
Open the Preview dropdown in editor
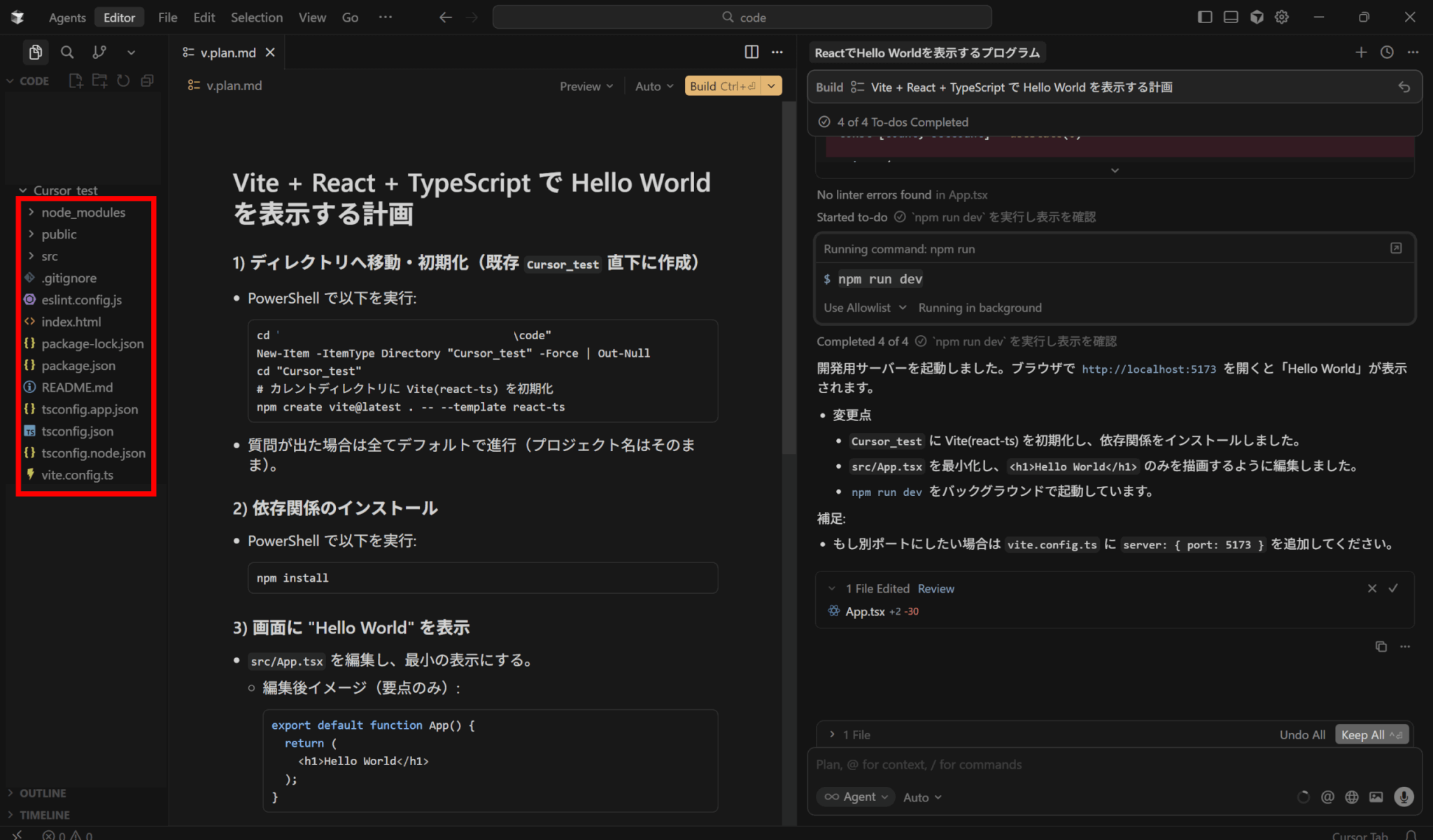click(586, 86)
